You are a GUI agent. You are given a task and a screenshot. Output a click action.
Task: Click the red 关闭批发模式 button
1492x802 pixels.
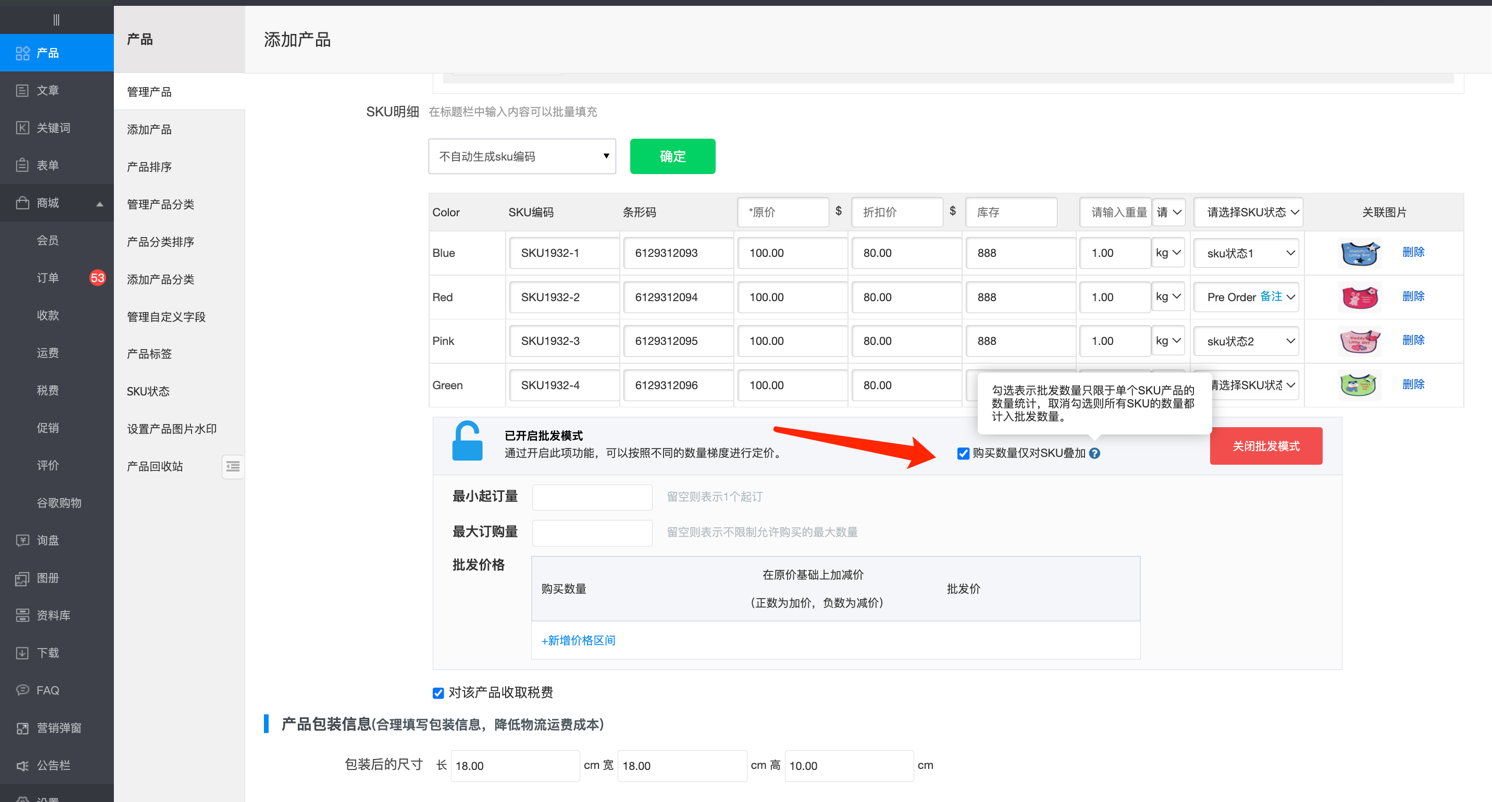(x=1265, y=446)
